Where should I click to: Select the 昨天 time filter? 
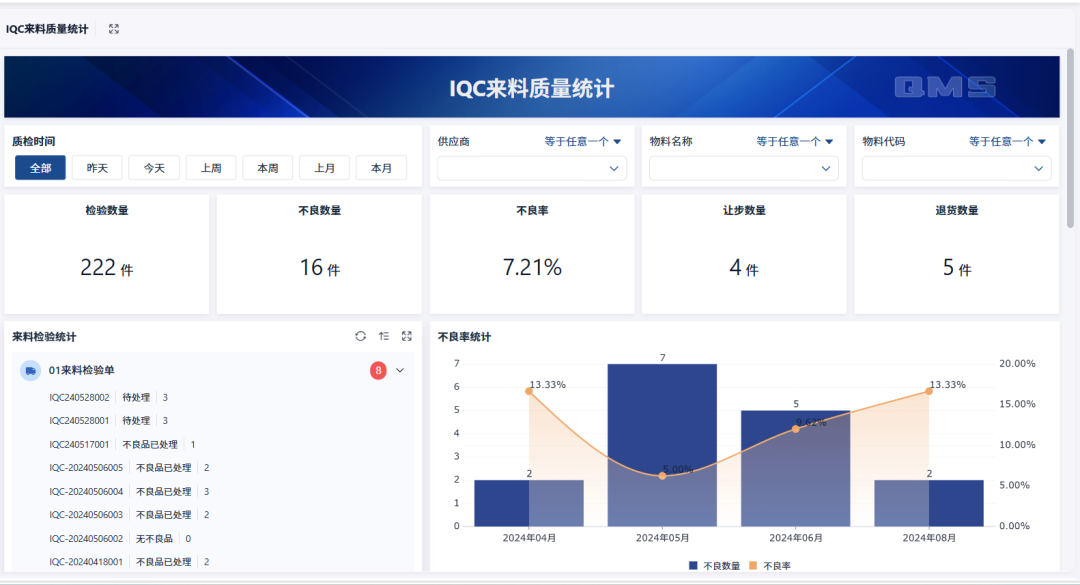[97, 168]
